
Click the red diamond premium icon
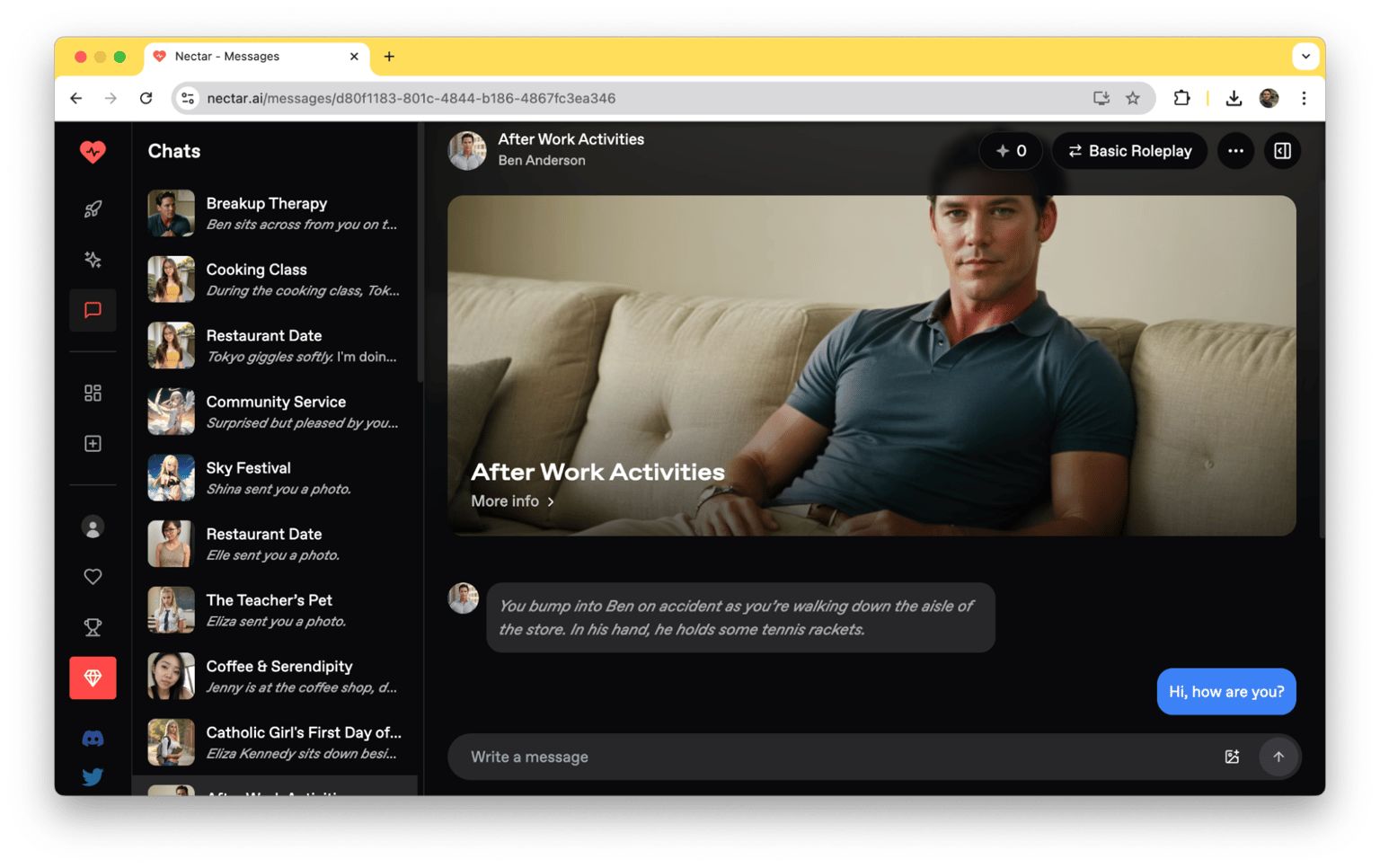coord(93,678)
